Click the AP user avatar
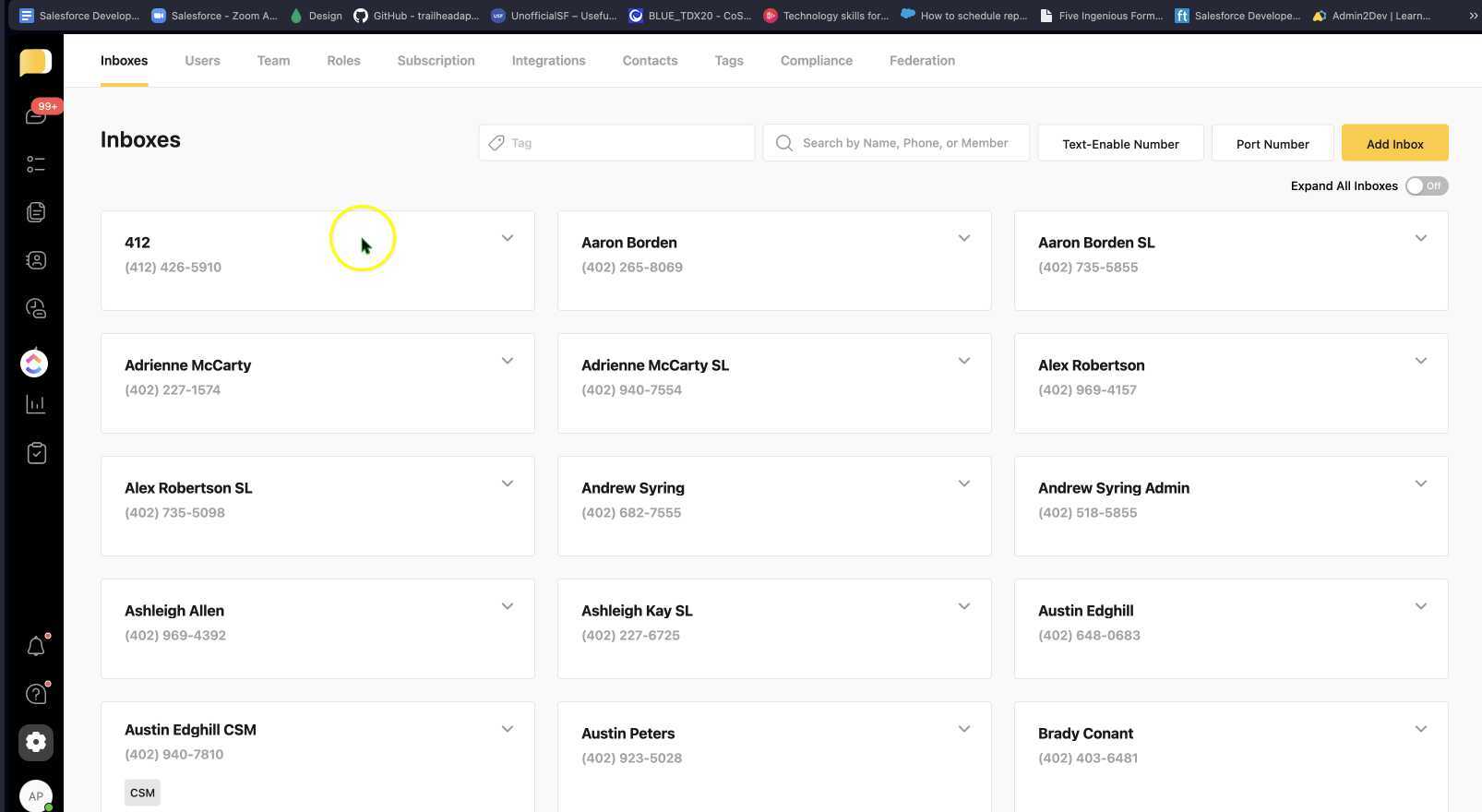Viewport: 1482px width, 812px height. pos(36,795)
